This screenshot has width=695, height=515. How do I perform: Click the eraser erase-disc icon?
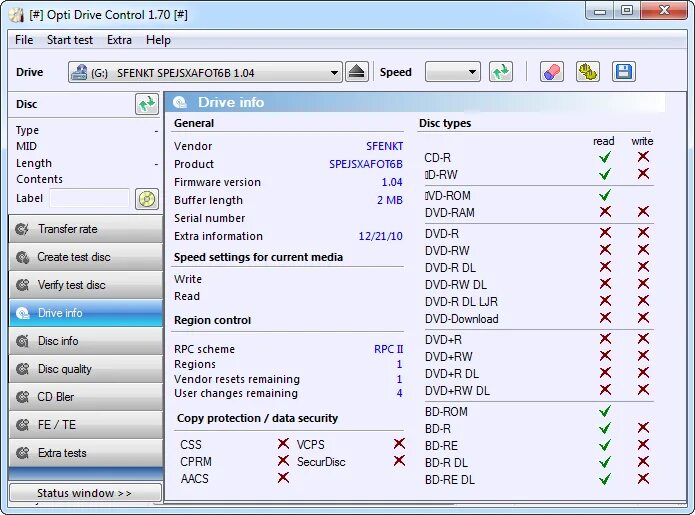coord(551,72)
